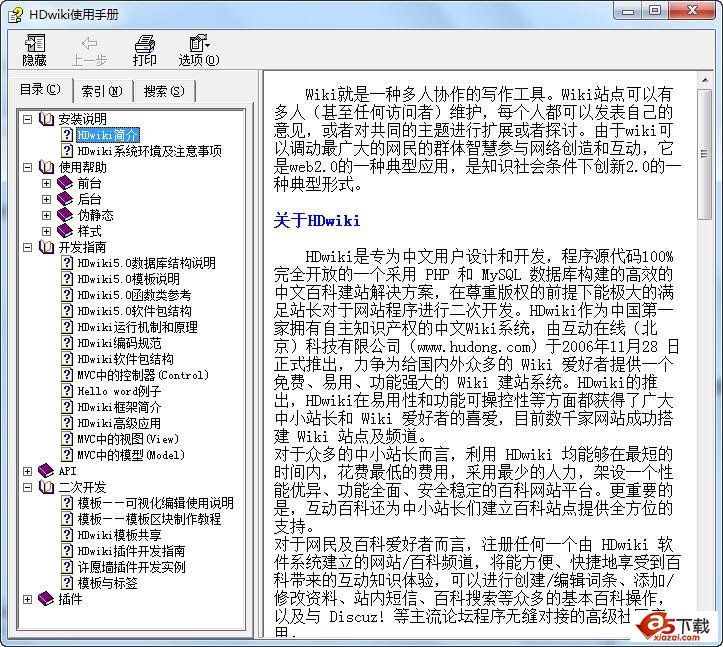Switch to the 索引 (Index) tab
The image size is (723, 647).
101,91
